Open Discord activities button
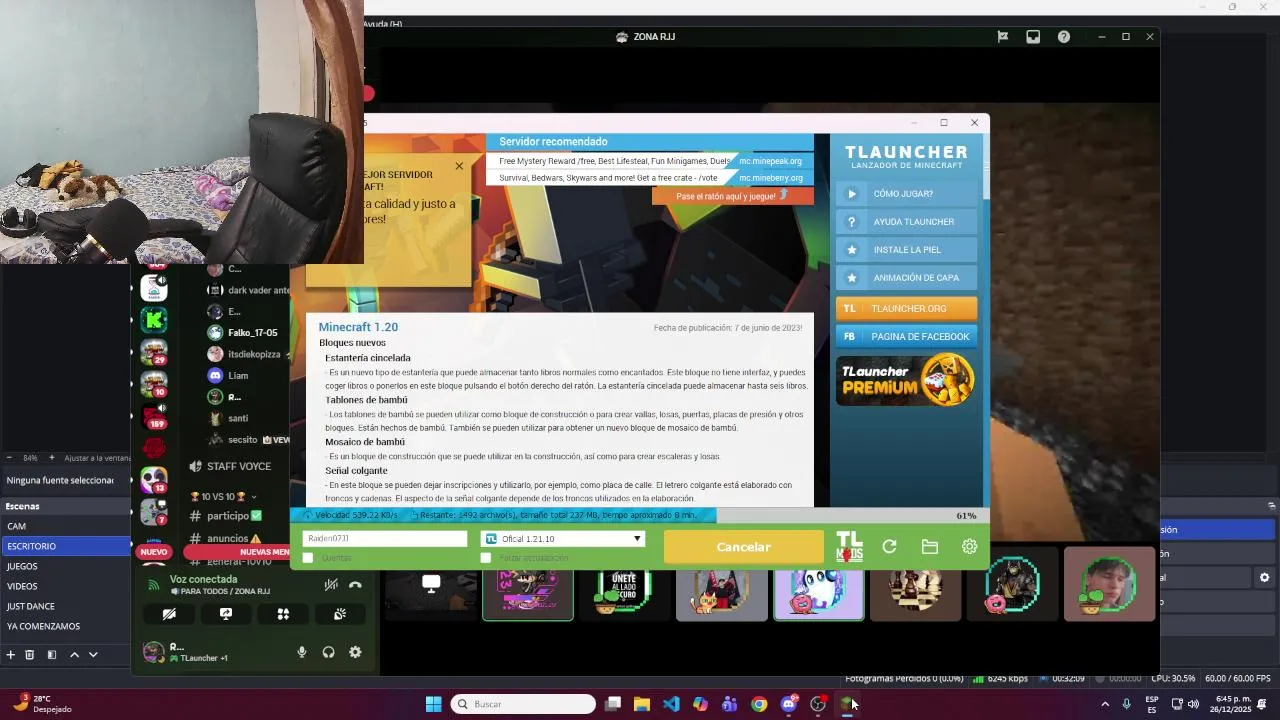The image size is (1280, 720). pos(283,614)
